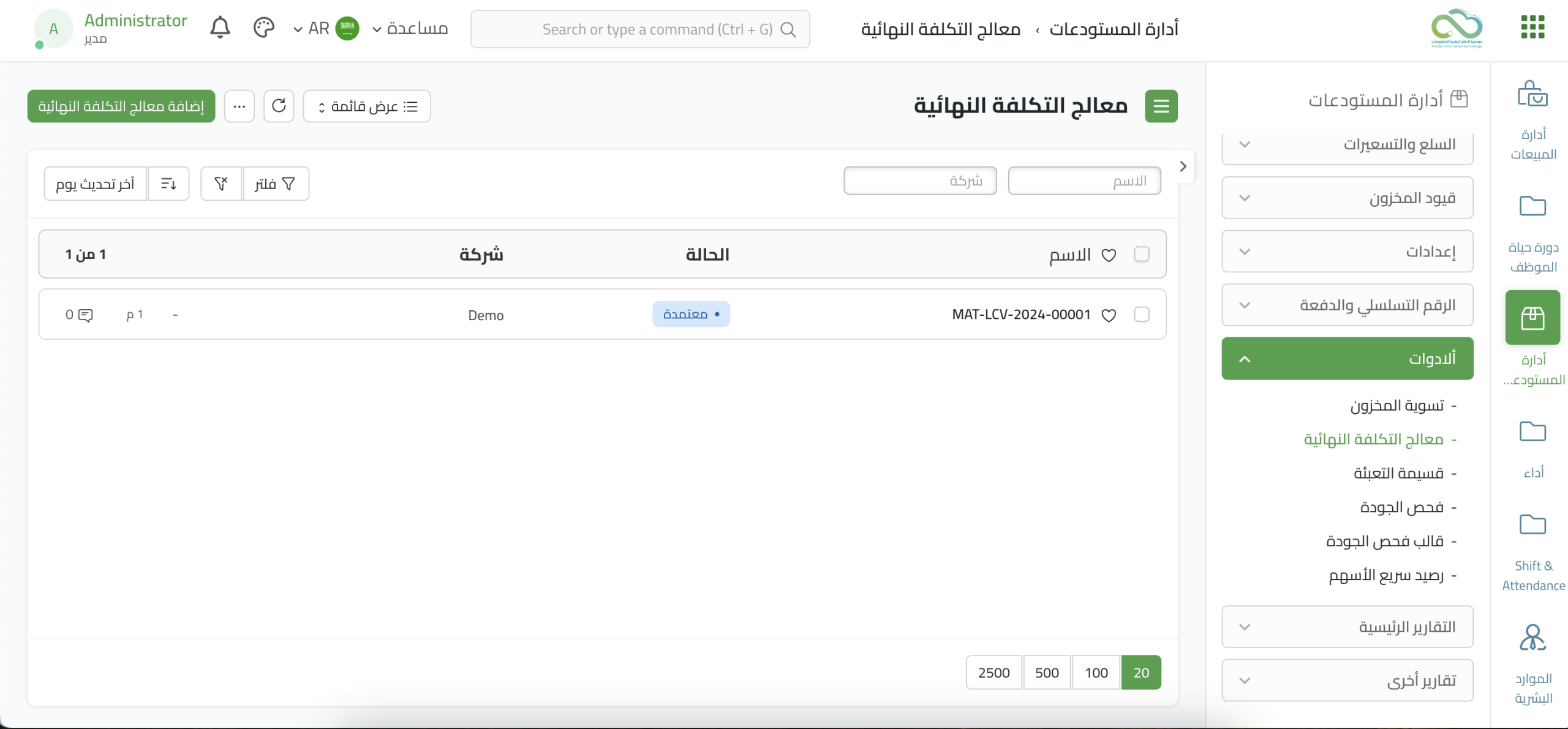
Task: Set page size to 100
Action: pos(1096,673)
